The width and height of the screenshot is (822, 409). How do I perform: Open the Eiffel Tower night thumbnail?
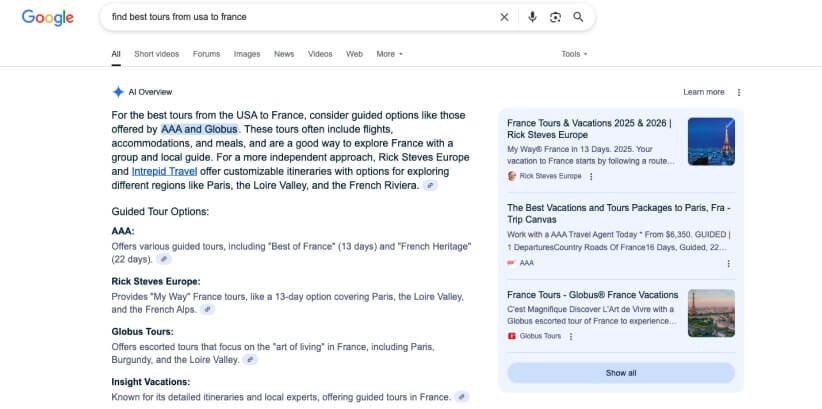(x=711, y=142)
